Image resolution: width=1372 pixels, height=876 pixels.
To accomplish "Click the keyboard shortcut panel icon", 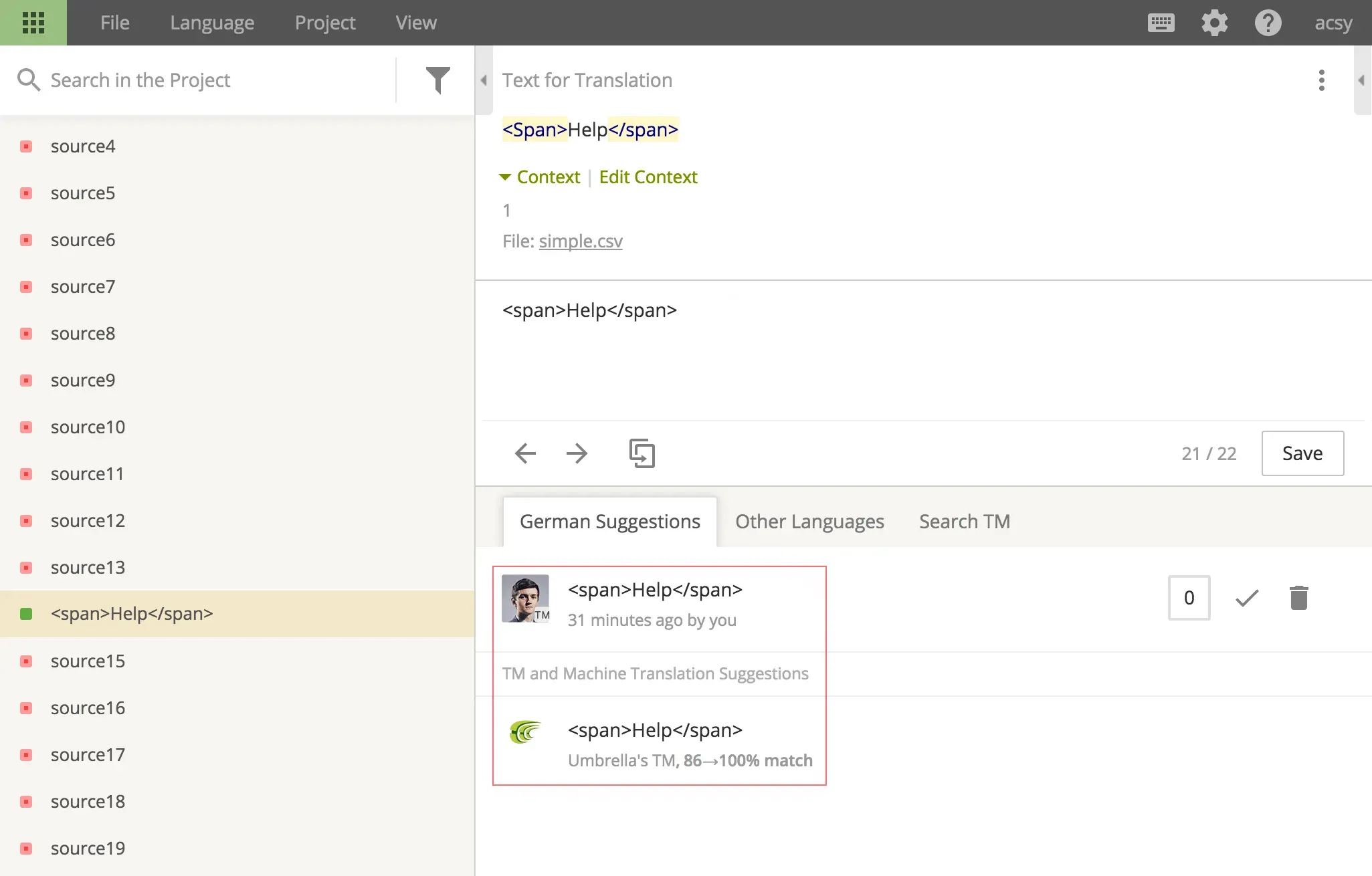I will point(1163,22).
